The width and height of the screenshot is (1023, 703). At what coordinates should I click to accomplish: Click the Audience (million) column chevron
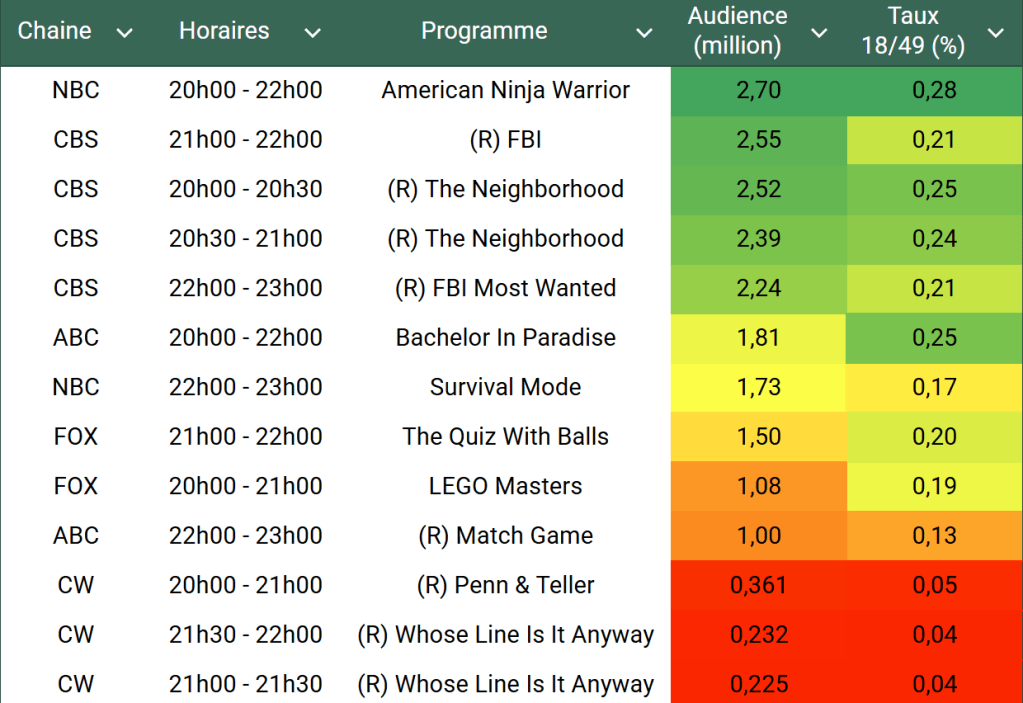(819, 33)
